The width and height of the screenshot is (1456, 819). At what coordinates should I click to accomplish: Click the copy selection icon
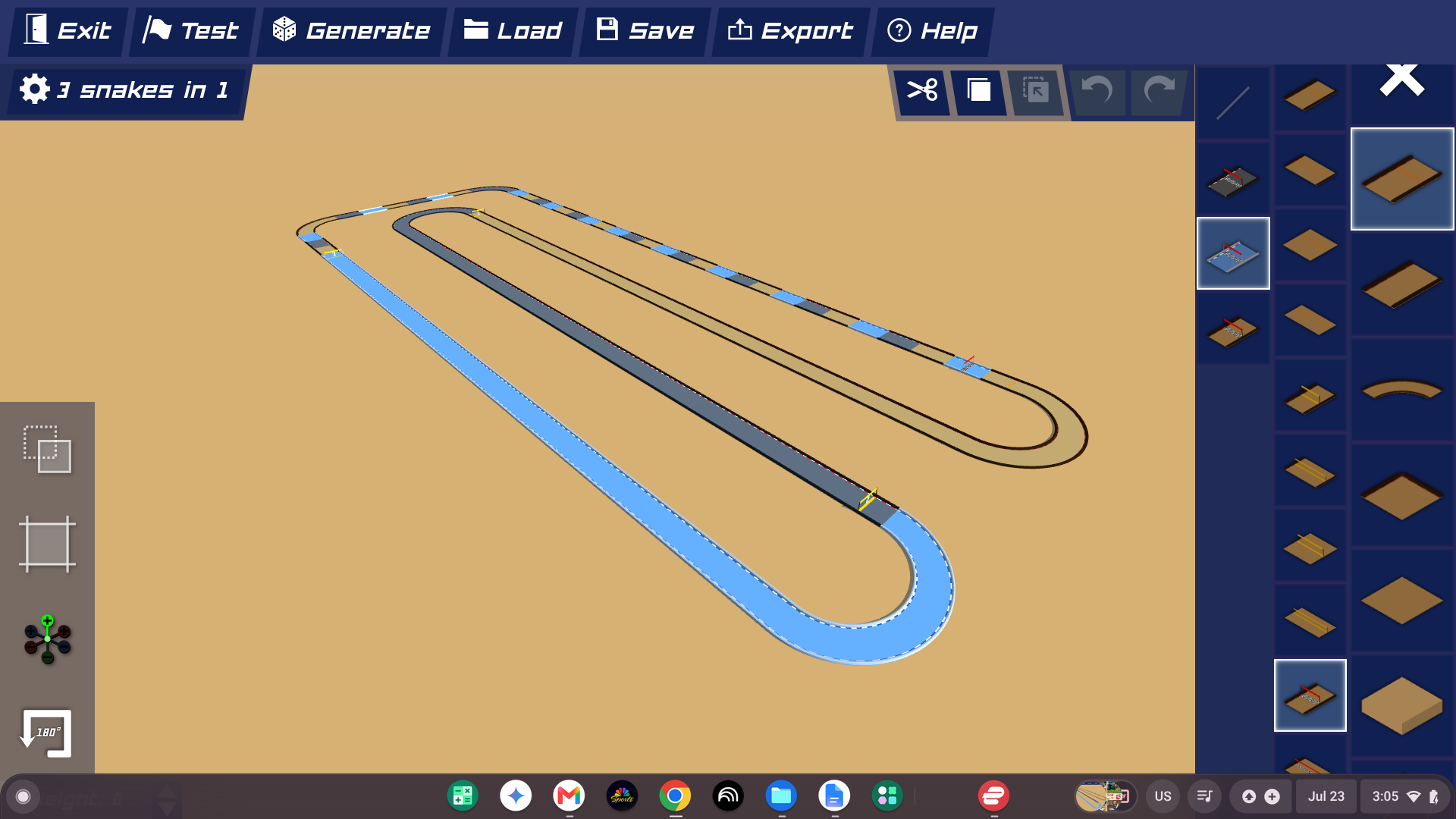pos(979,91)
